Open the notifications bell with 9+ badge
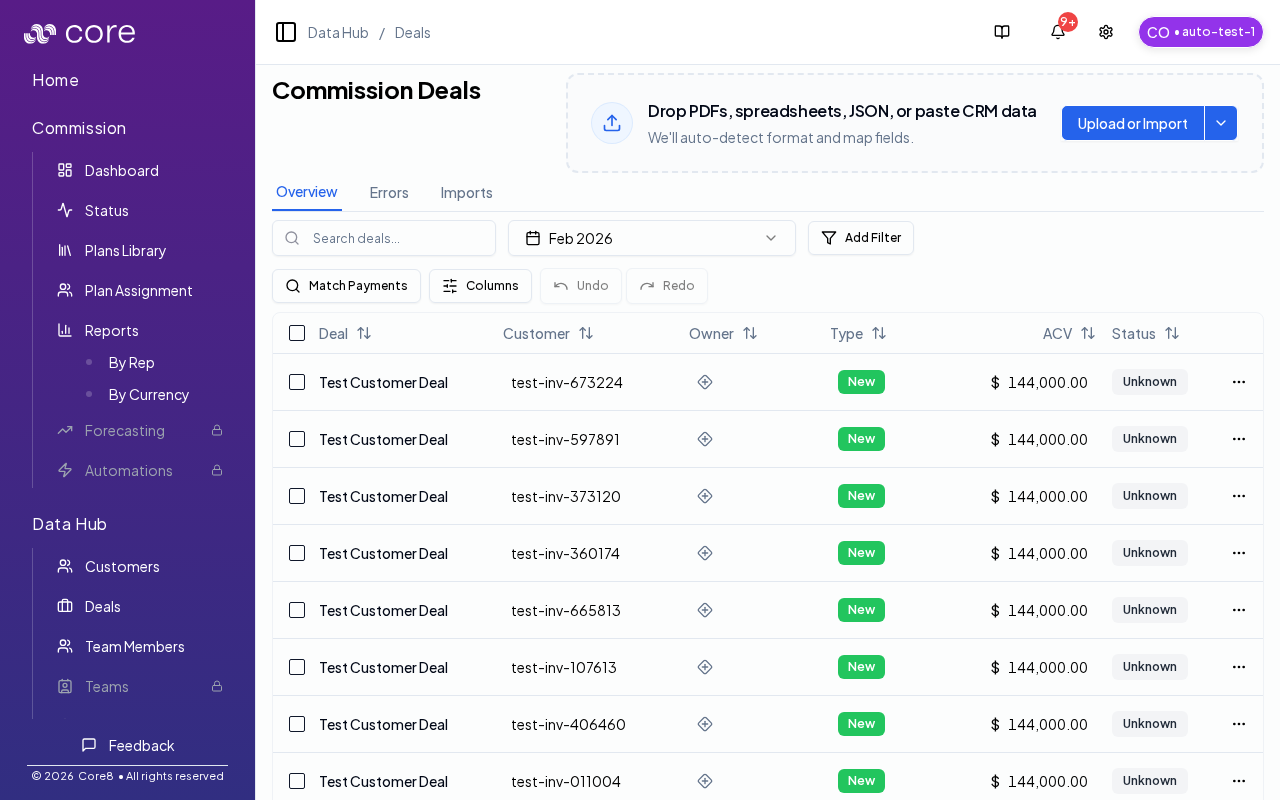The height and width of the screenshot is (800, 1280). pos(1057,32)
